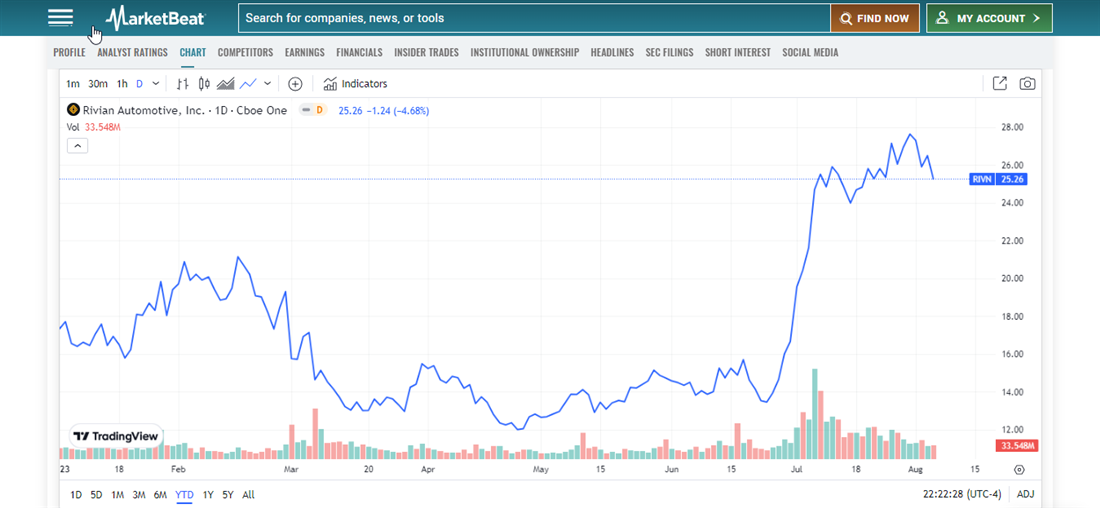Image resolution: width=1100 pixels, height=508 pixels.
Task: Open chart settings gear icon
Action: 1019,469
